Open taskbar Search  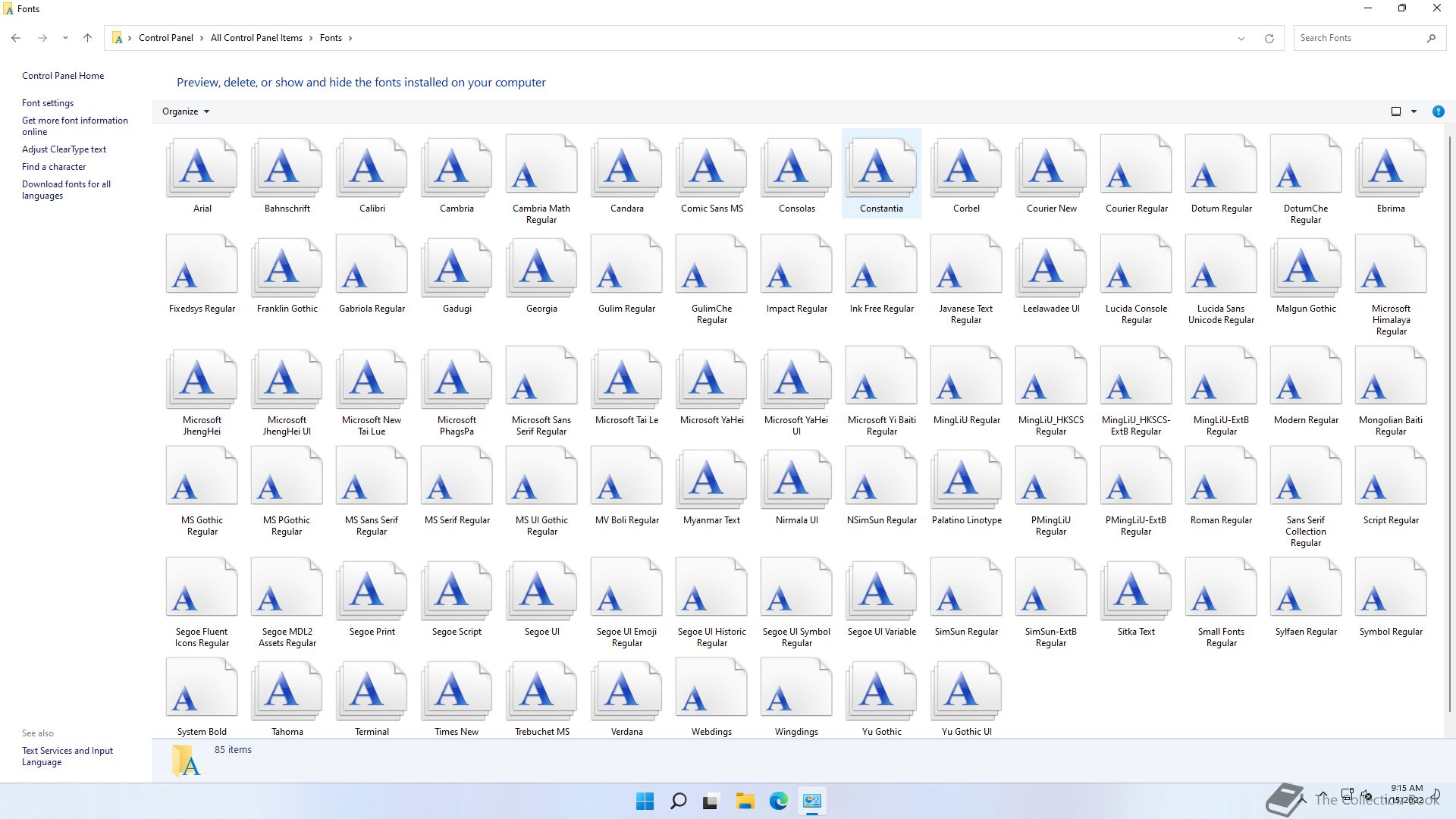[x=679, y=801]
